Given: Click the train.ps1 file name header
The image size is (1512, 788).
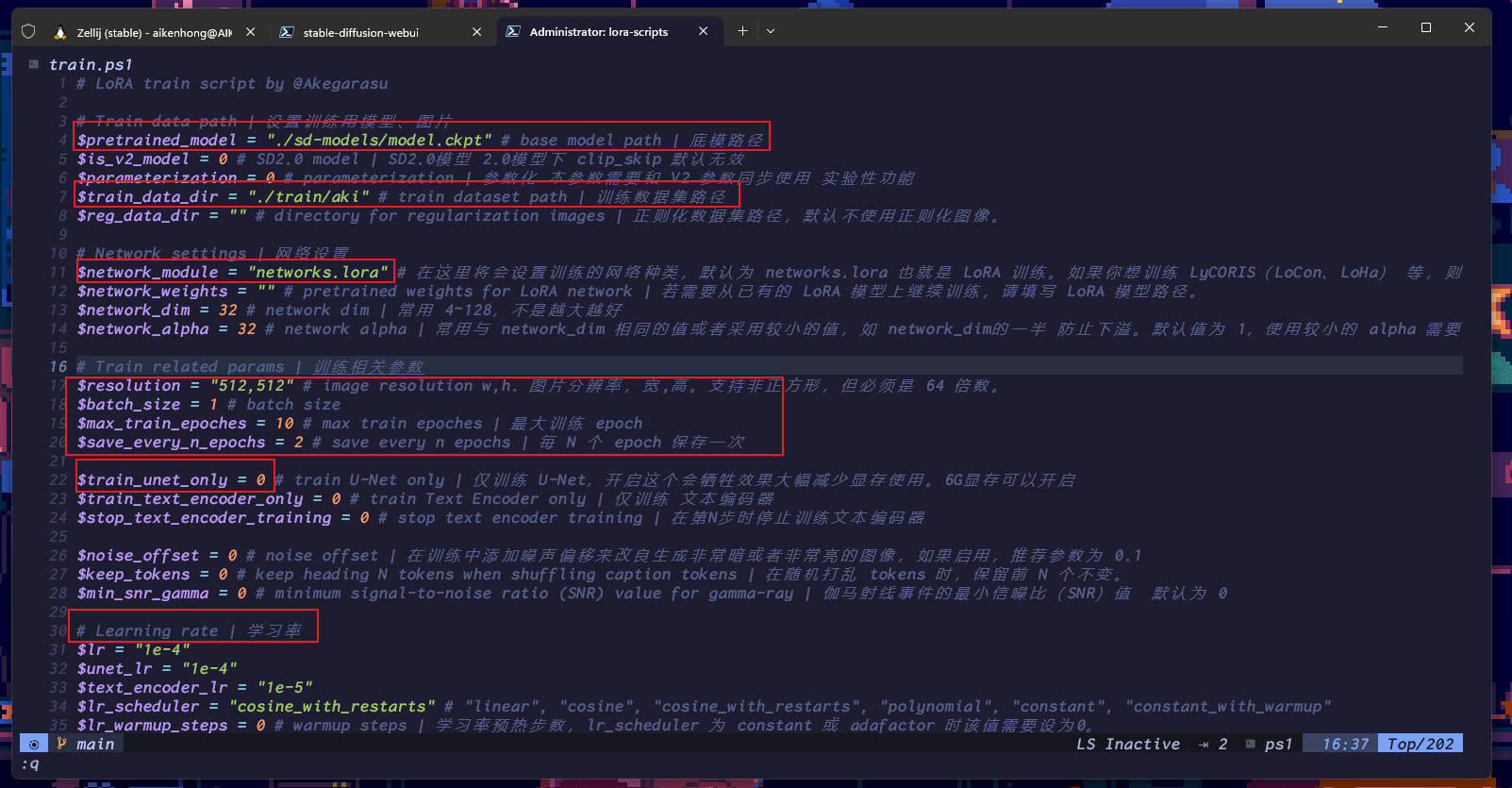Looking at the screenshot, I should pos(91,64).
